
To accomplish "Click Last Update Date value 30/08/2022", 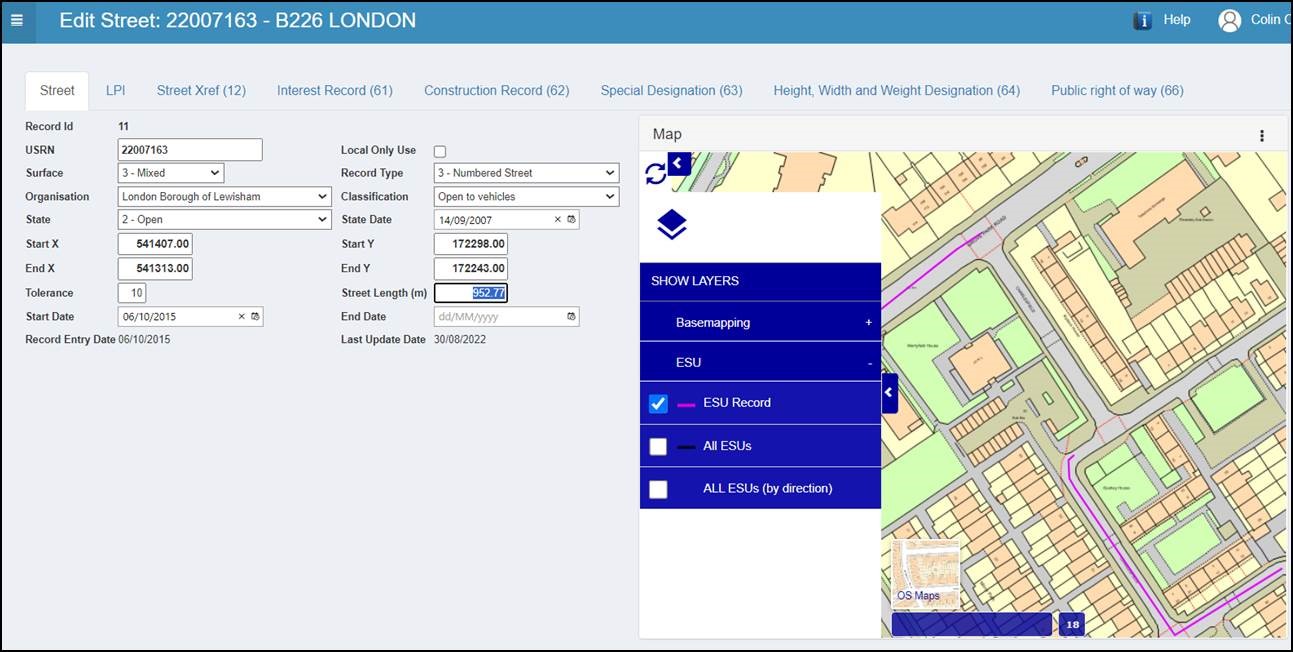I will point(460,340).
